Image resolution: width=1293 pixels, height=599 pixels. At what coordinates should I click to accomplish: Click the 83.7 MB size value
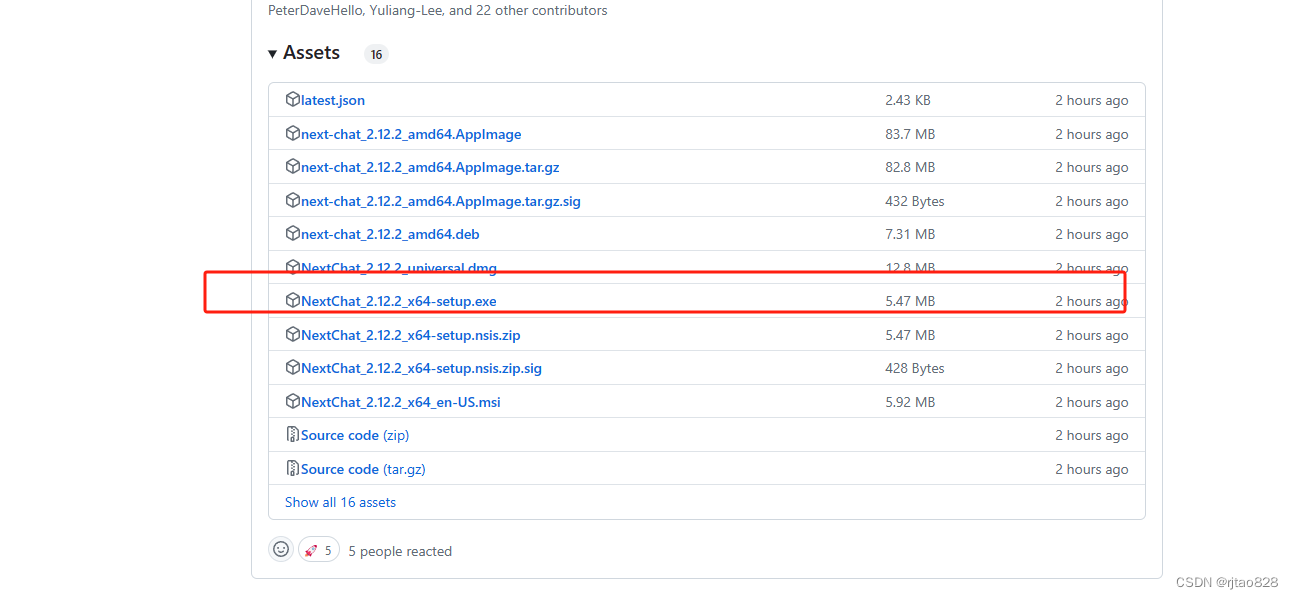[x=910, y=134]
